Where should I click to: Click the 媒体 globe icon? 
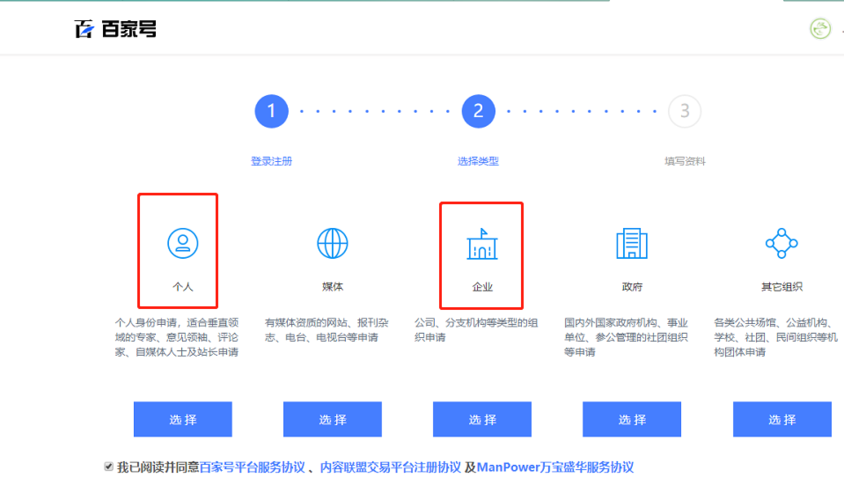(332, 243)
